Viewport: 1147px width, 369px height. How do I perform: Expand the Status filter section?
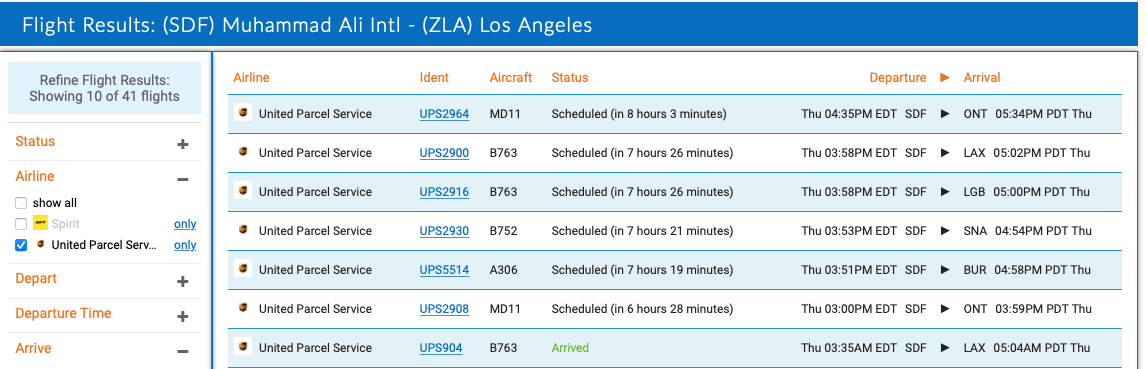tap(183, 144)
